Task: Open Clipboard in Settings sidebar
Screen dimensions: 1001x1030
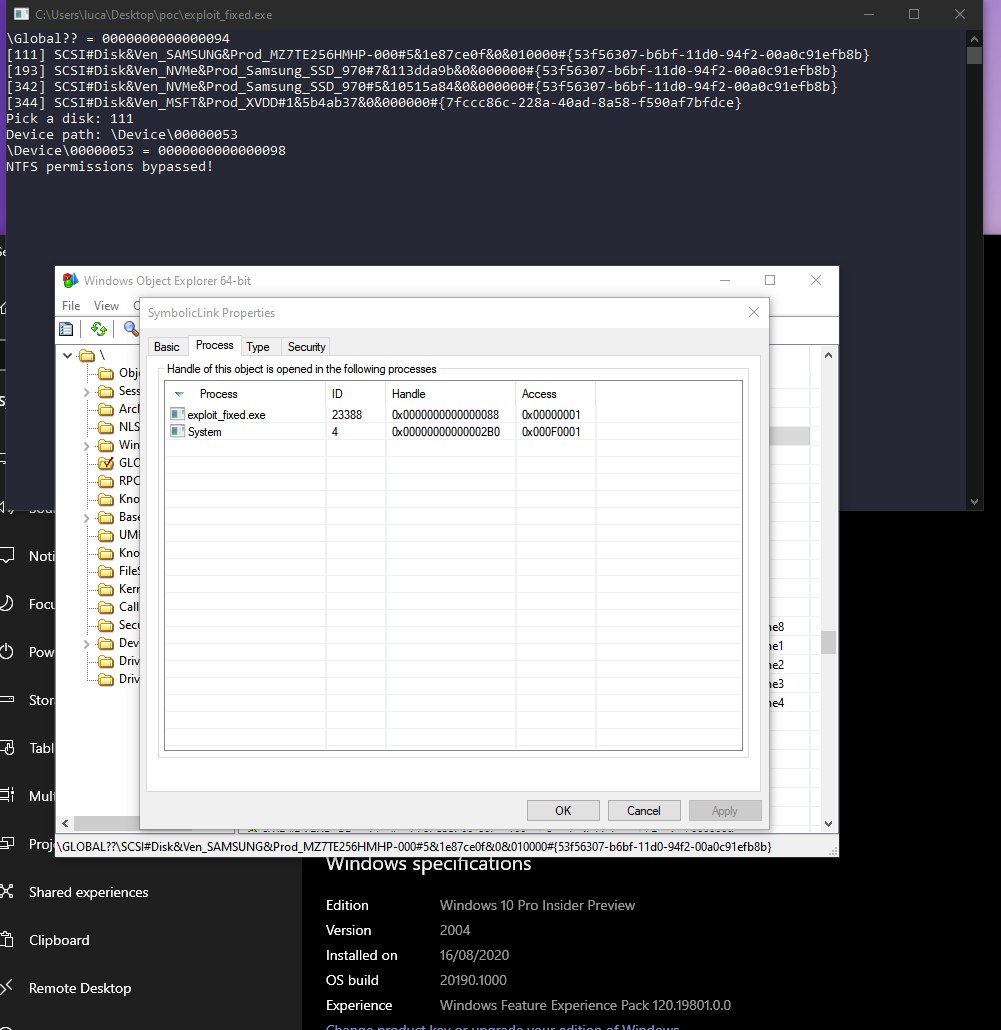Action: pyautogui.click(x=59, y=940)
